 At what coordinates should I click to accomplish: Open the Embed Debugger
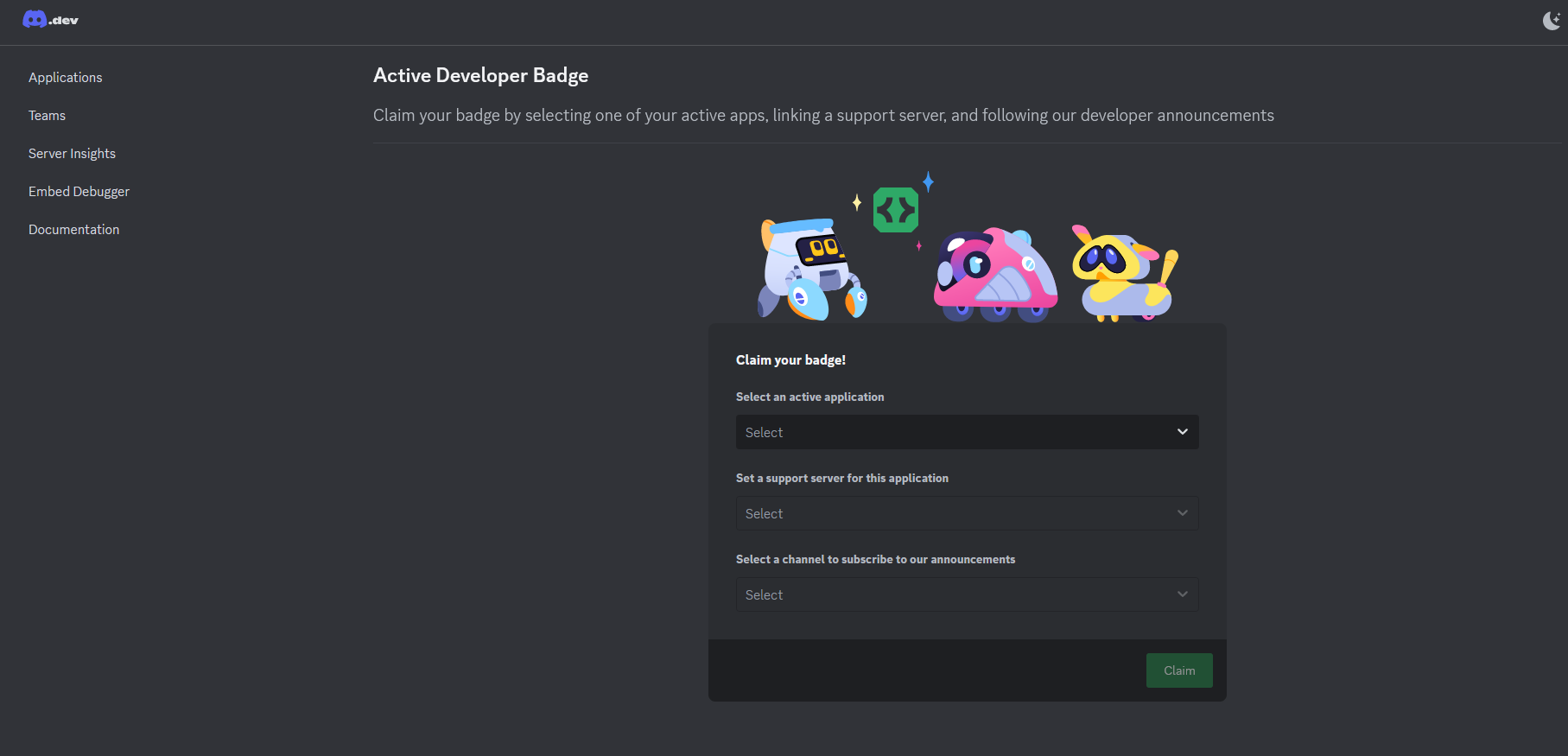[x=79, y=192]
